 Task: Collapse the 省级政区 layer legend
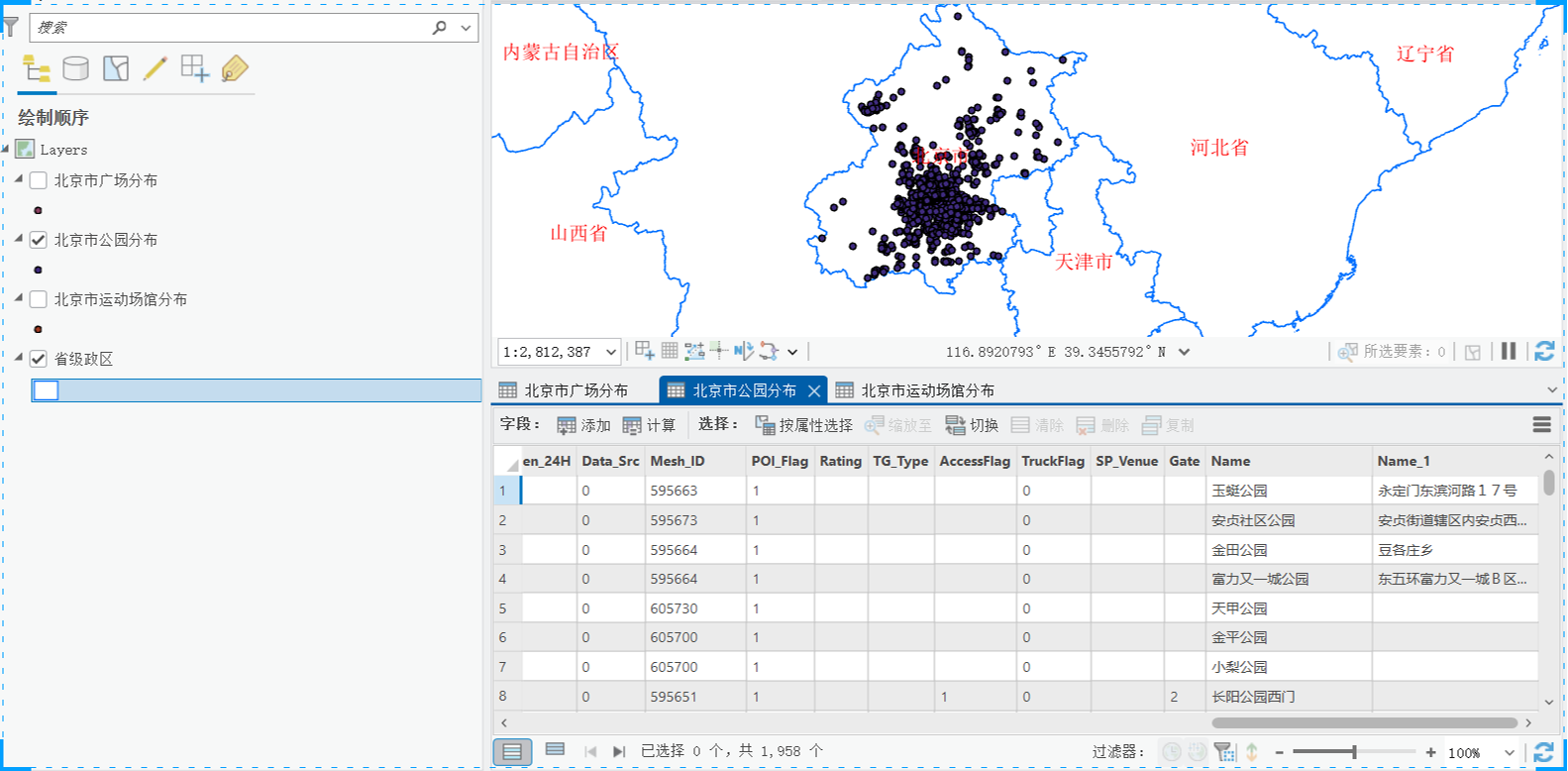pyautogui.click(x=19, y=357)
